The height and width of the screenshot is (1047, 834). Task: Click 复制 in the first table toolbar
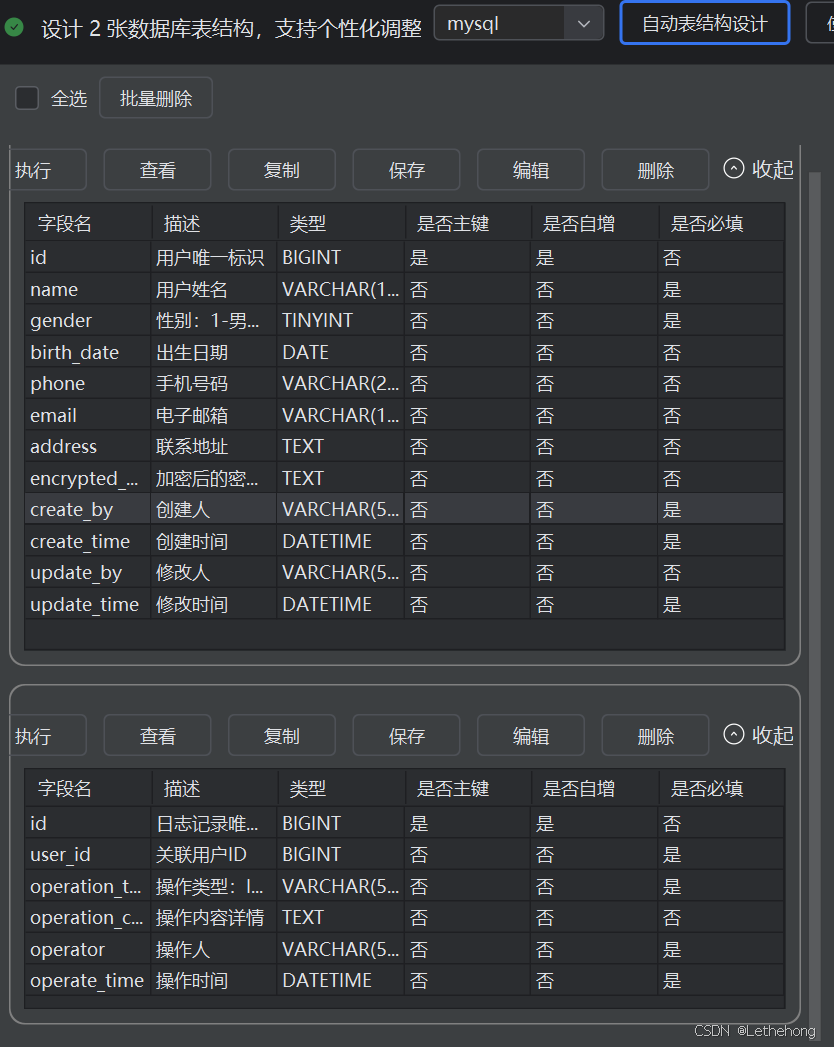coord(282,170)
